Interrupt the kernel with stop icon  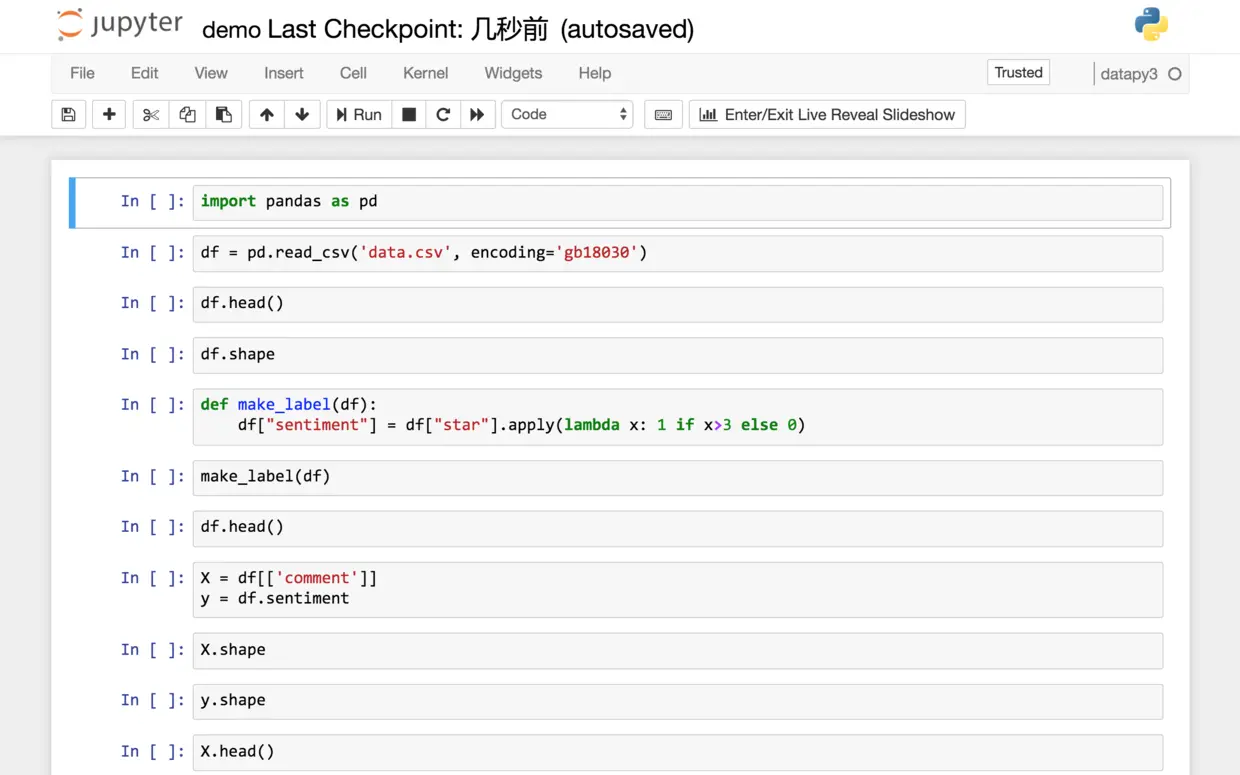tap(409, 114)
